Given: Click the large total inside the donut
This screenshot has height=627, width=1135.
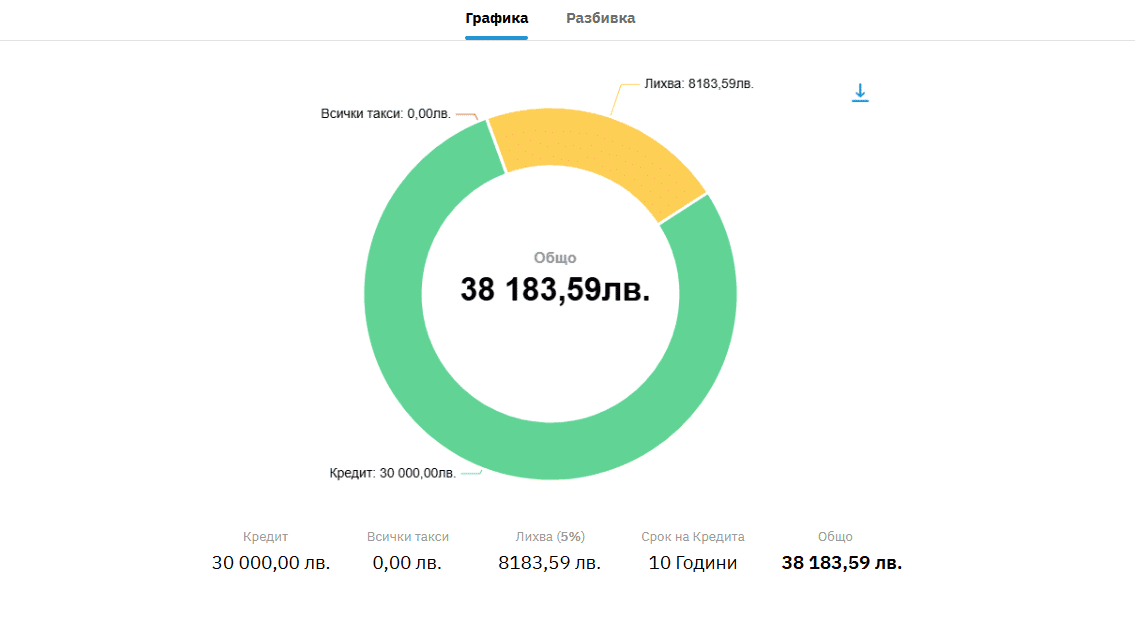Looking at the screenshot, I should click(555, 290).
